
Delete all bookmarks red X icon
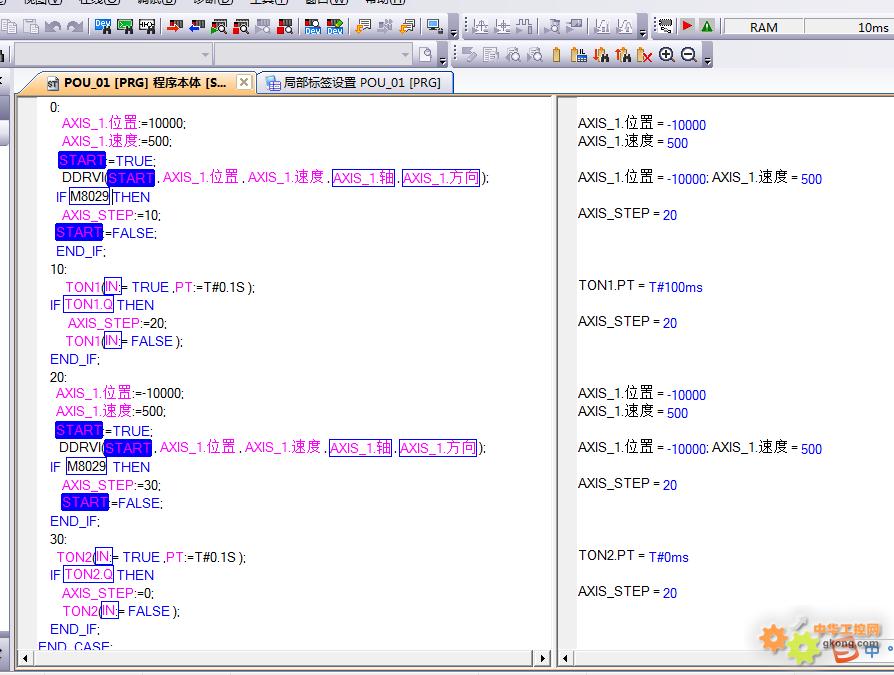(644, 55)
